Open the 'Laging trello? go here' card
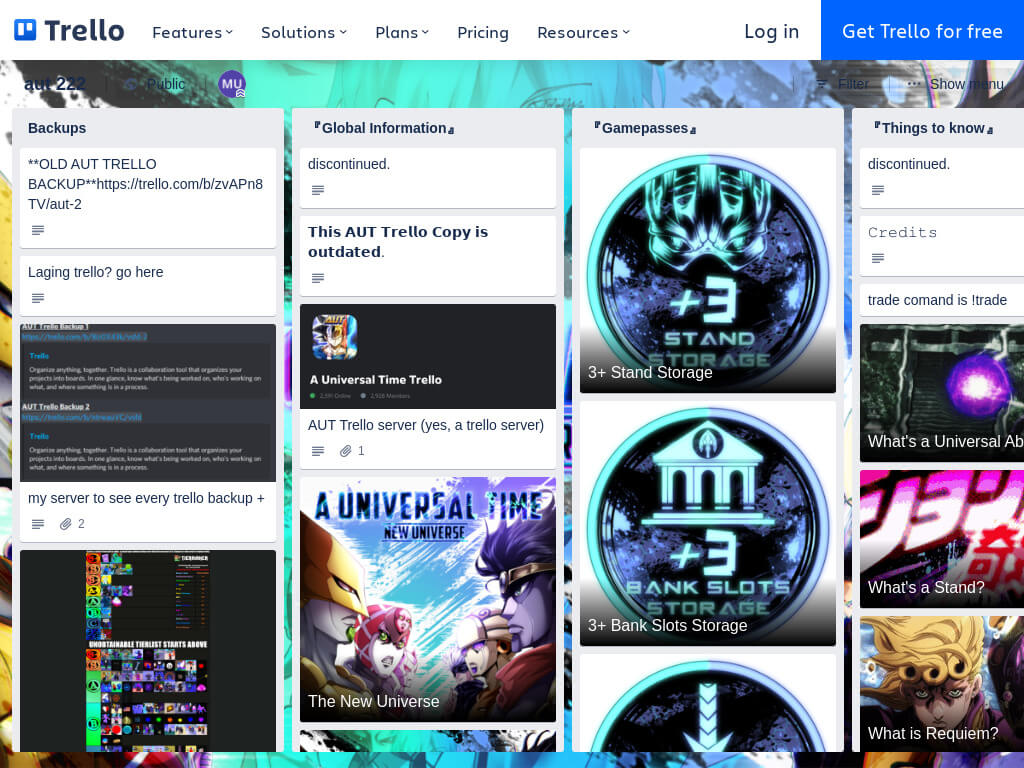The image size is (1024, 768). coord(148,285)
